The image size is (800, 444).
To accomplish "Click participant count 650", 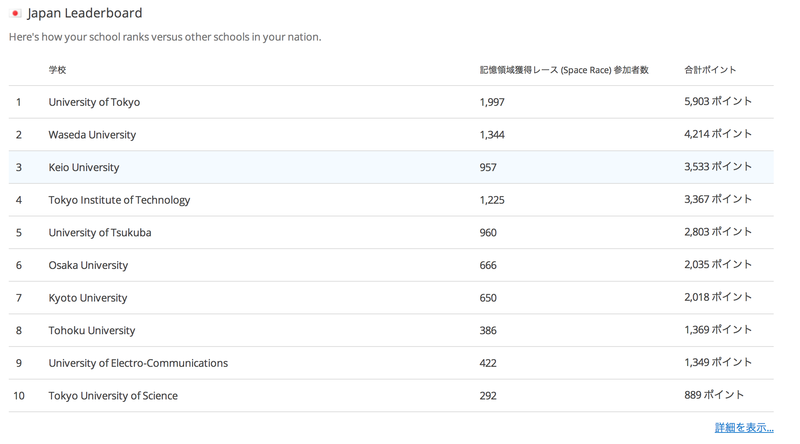I will tap(488, 298).
